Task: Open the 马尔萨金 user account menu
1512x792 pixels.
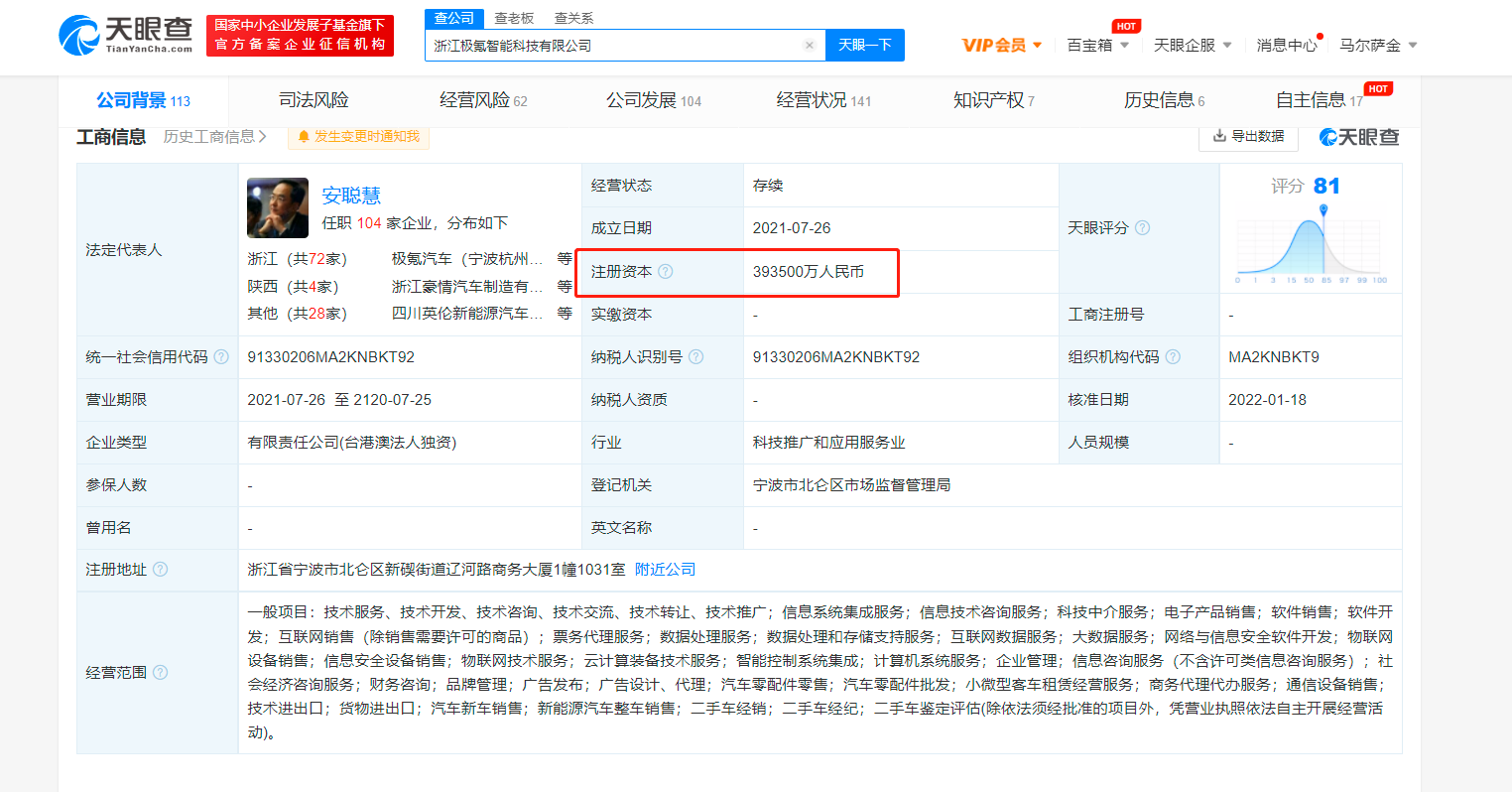Action: [1378, 46]
